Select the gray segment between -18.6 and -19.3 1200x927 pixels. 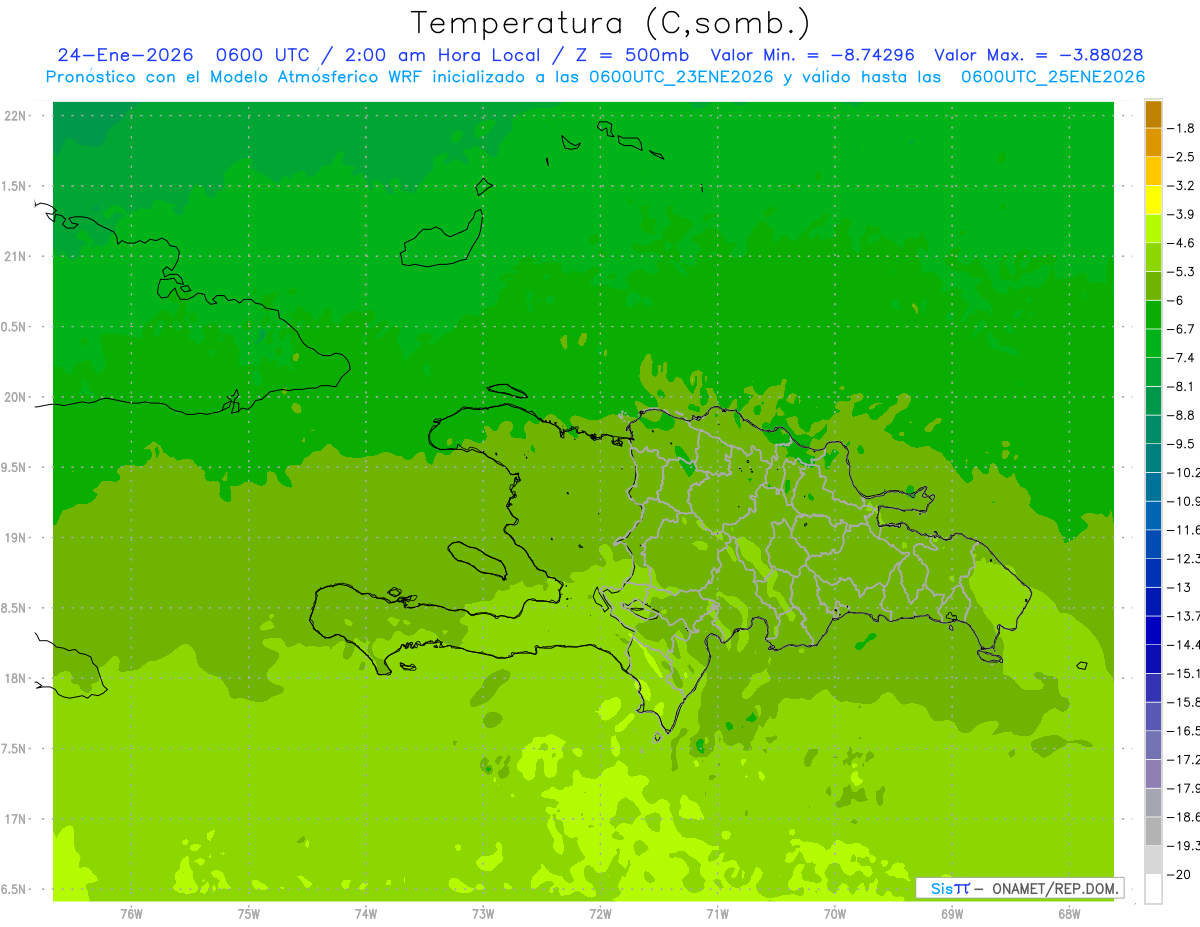pyautogui.click(x=1153, y=831)
